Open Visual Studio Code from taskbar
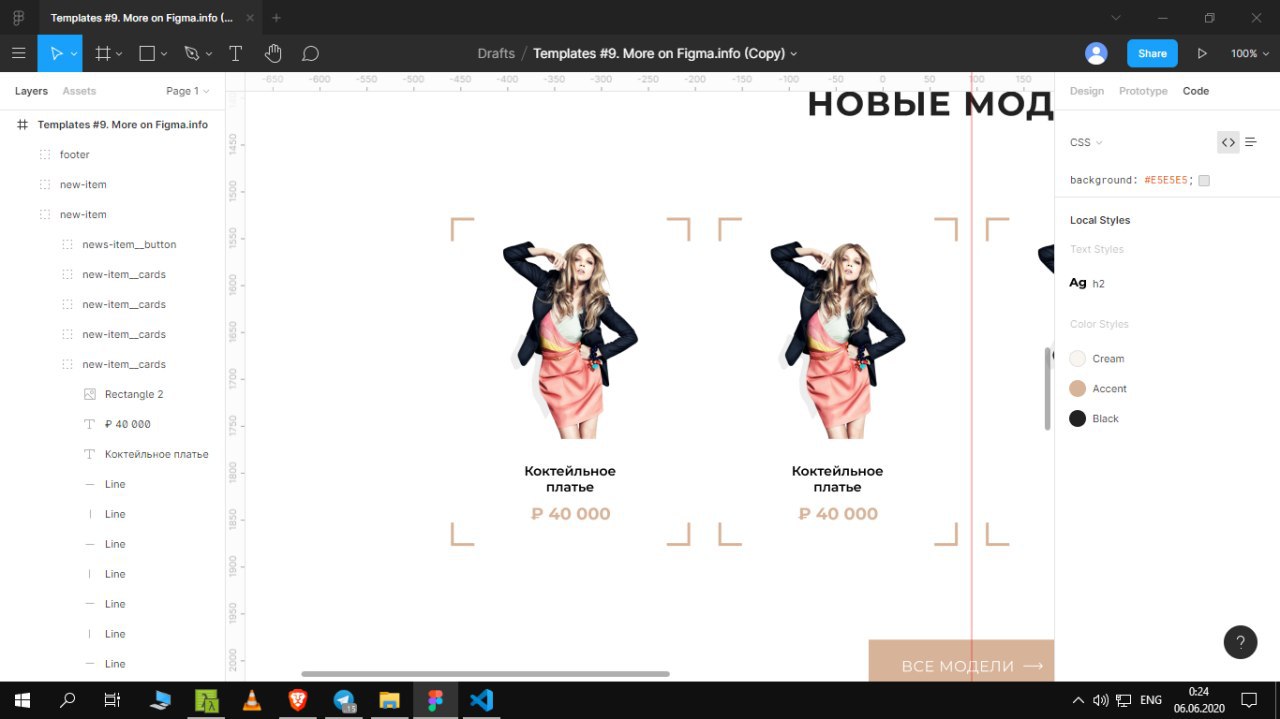This screenshot has width=1280, height=719. [481, 700]
